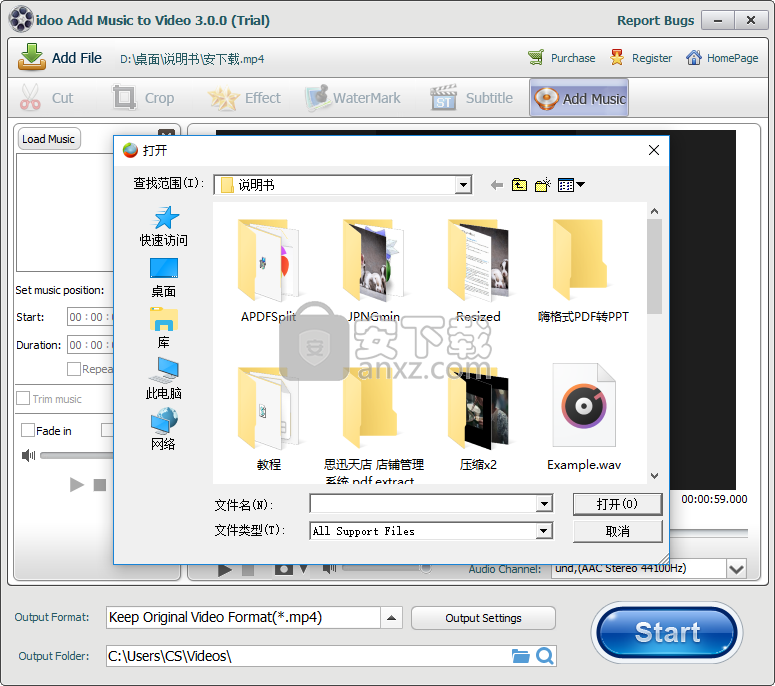Click Report Bugs link
Image resolution: width=775 pixels, height=686 pixels.
click(655, 20)
